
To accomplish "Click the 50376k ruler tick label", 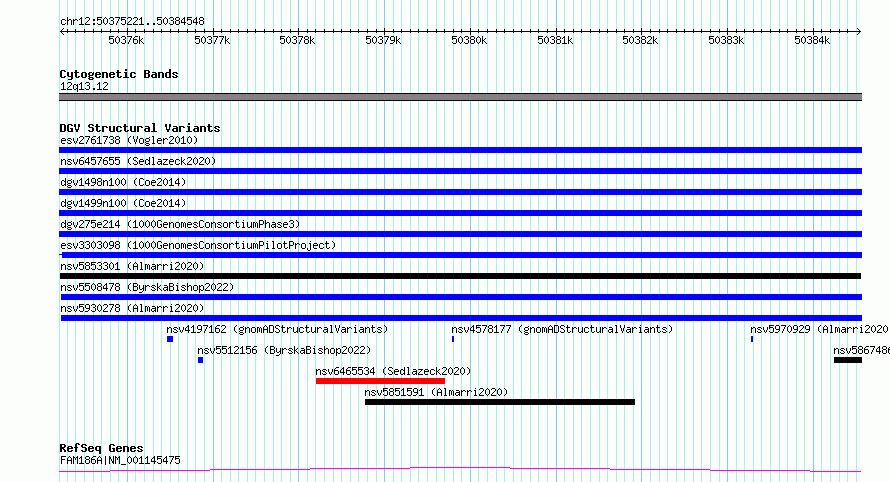I will point(126,40).
